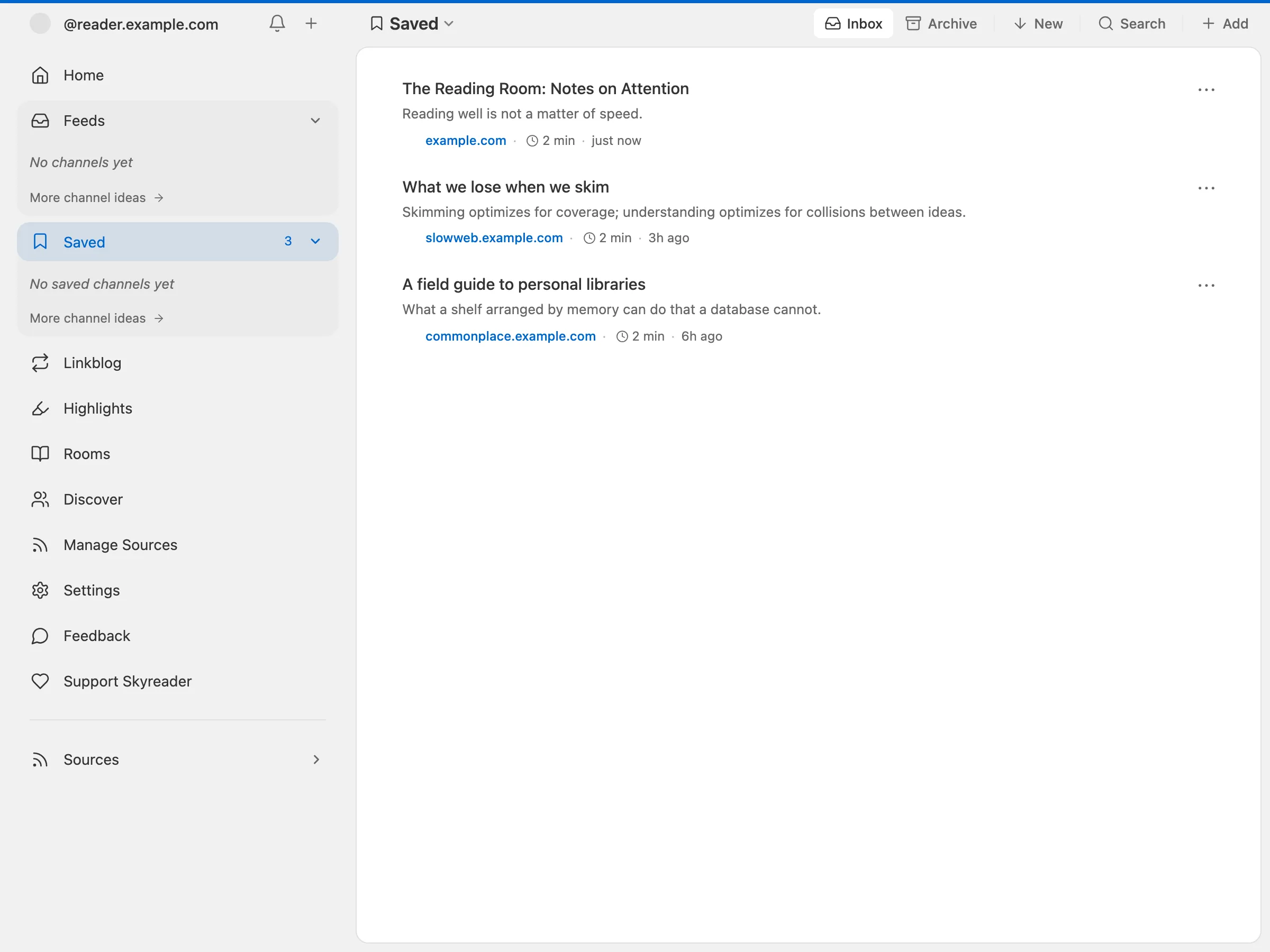Click the Add button in the top bar
This screenshot has width=1270, height=952.
pos(1224,23)
